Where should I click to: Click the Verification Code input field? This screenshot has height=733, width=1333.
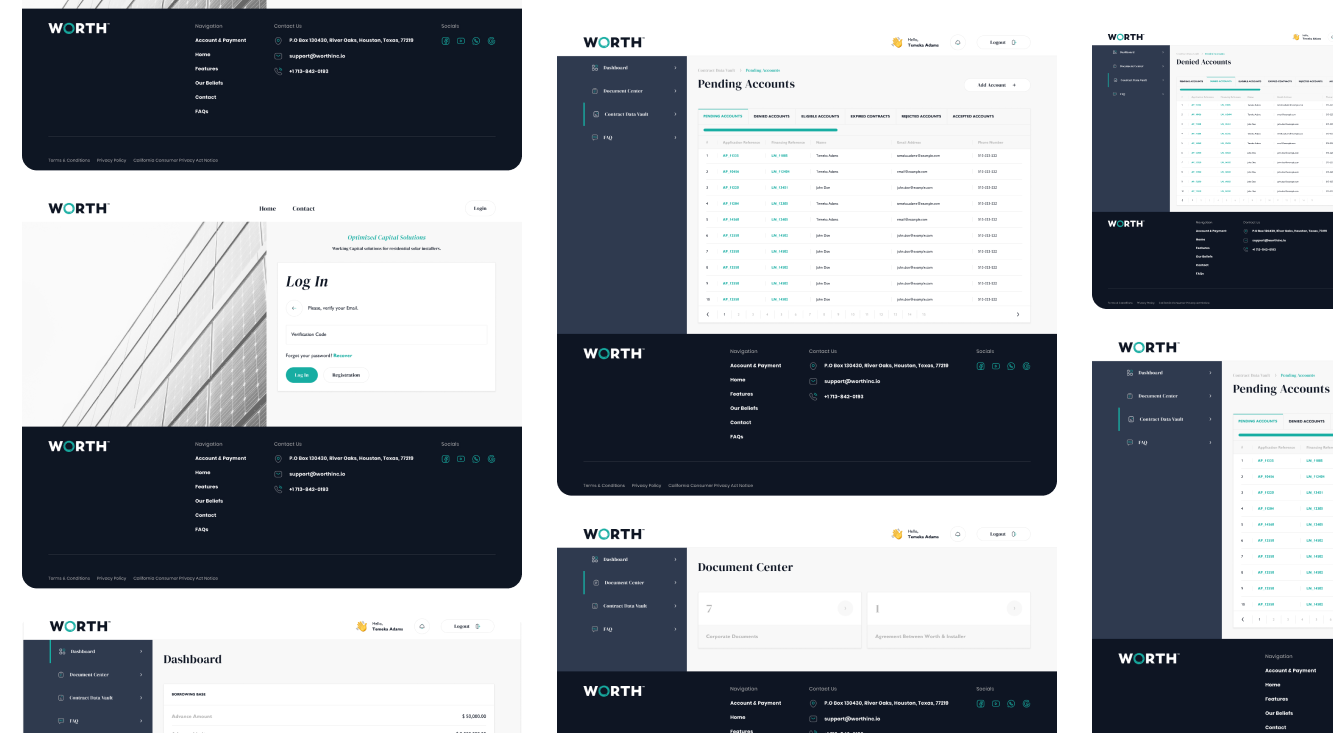click(x=386, y=334)
